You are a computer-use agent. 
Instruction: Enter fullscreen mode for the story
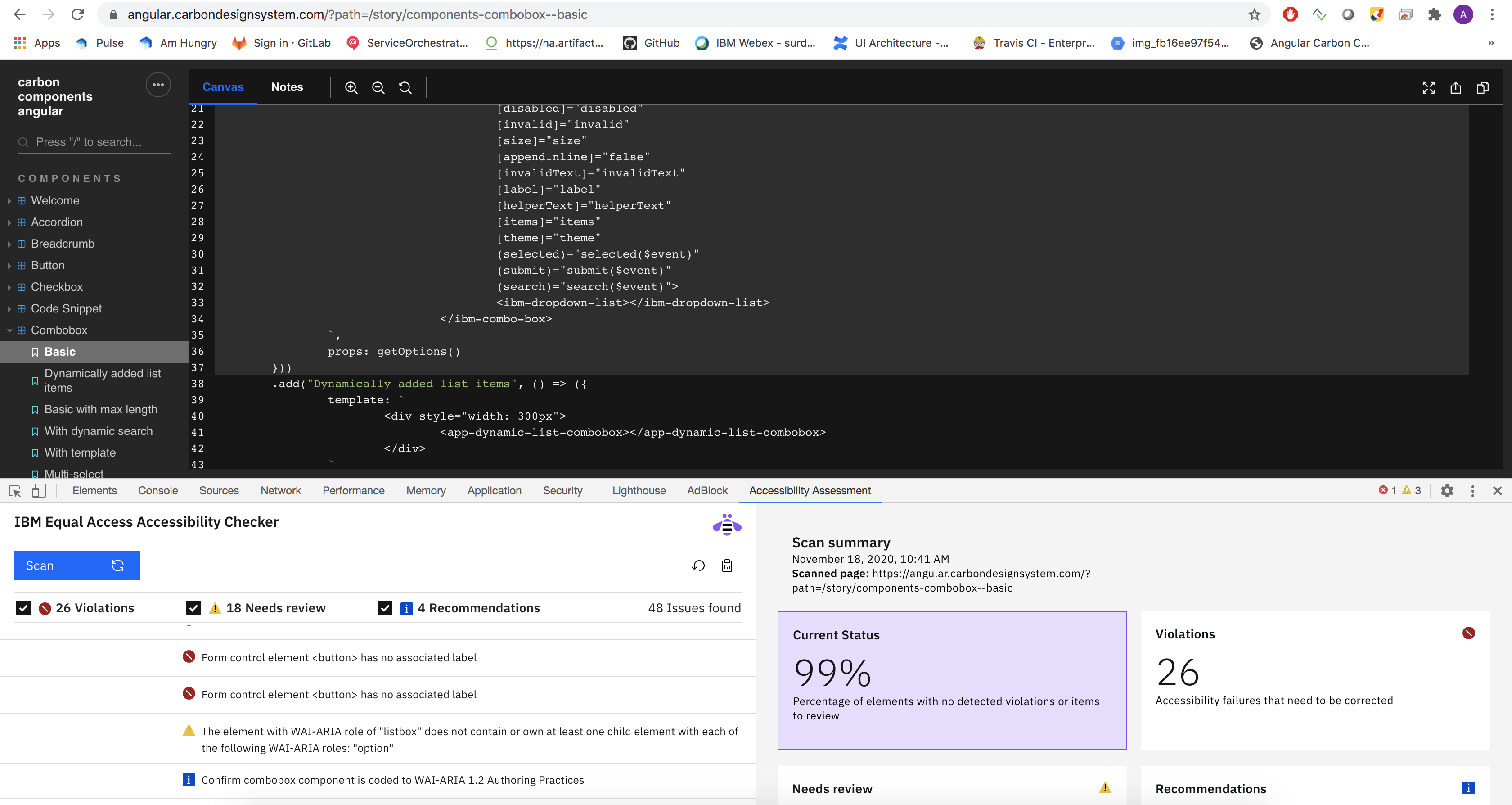(1429, 88)
